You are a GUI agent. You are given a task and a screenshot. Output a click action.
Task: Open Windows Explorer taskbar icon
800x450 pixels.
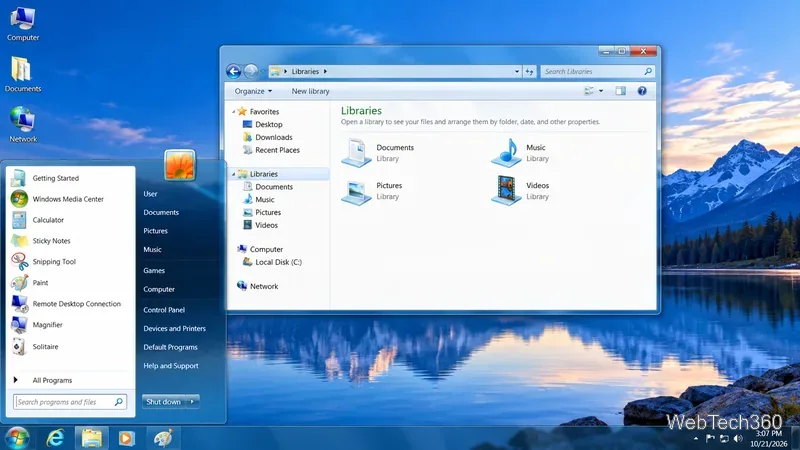92,438
